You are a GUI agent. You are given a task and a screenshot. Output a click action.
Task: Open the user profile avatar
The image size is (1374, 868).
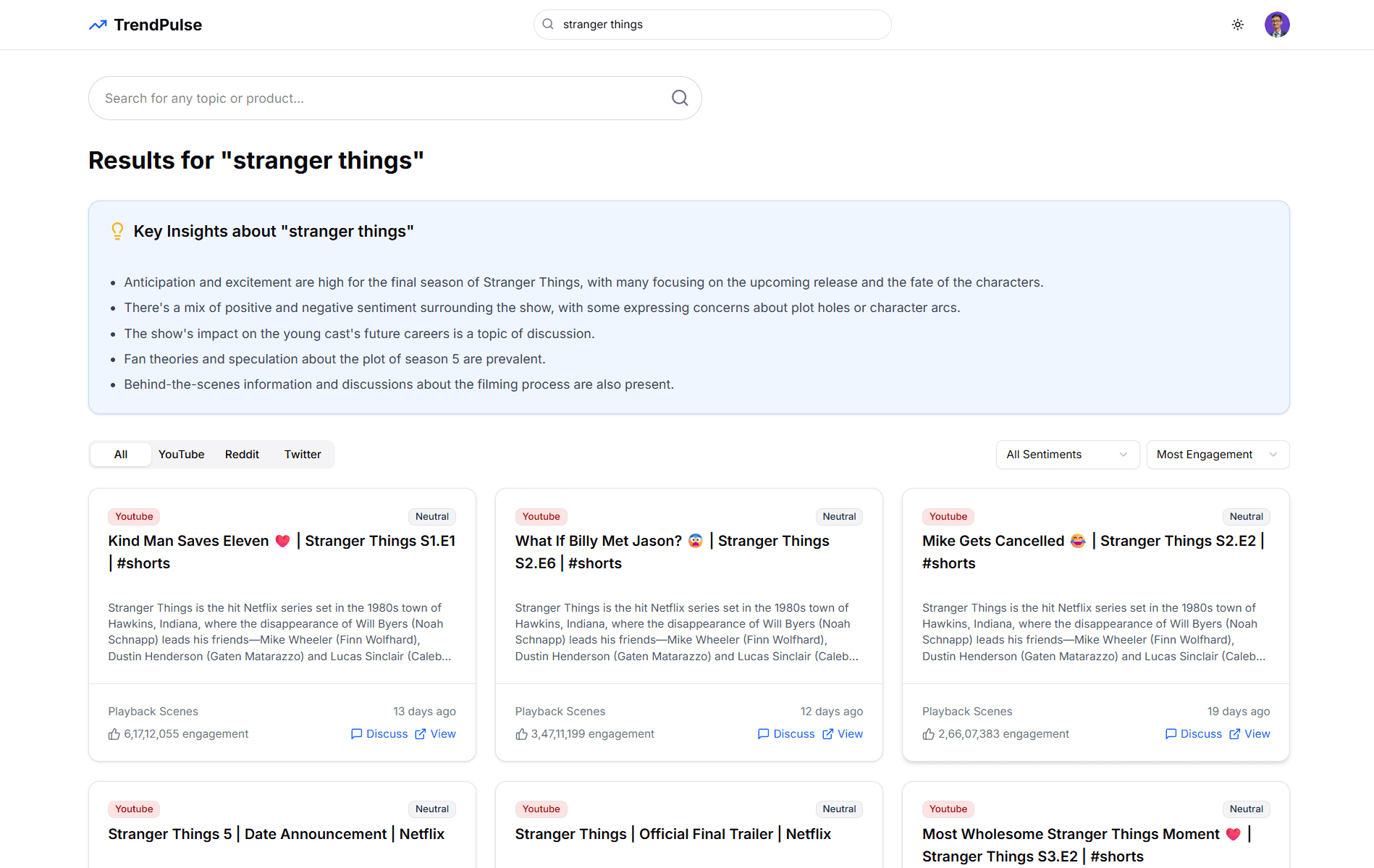point(1276,25)
